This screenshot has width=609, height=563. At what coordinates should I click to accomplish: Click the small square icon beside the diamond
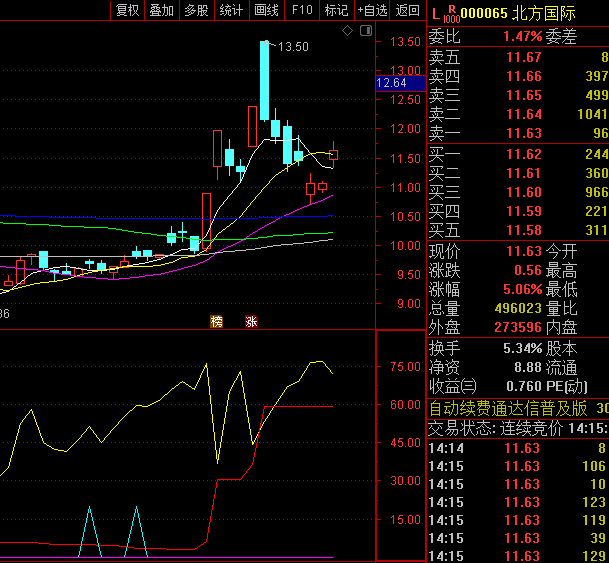tap(362, 31)
